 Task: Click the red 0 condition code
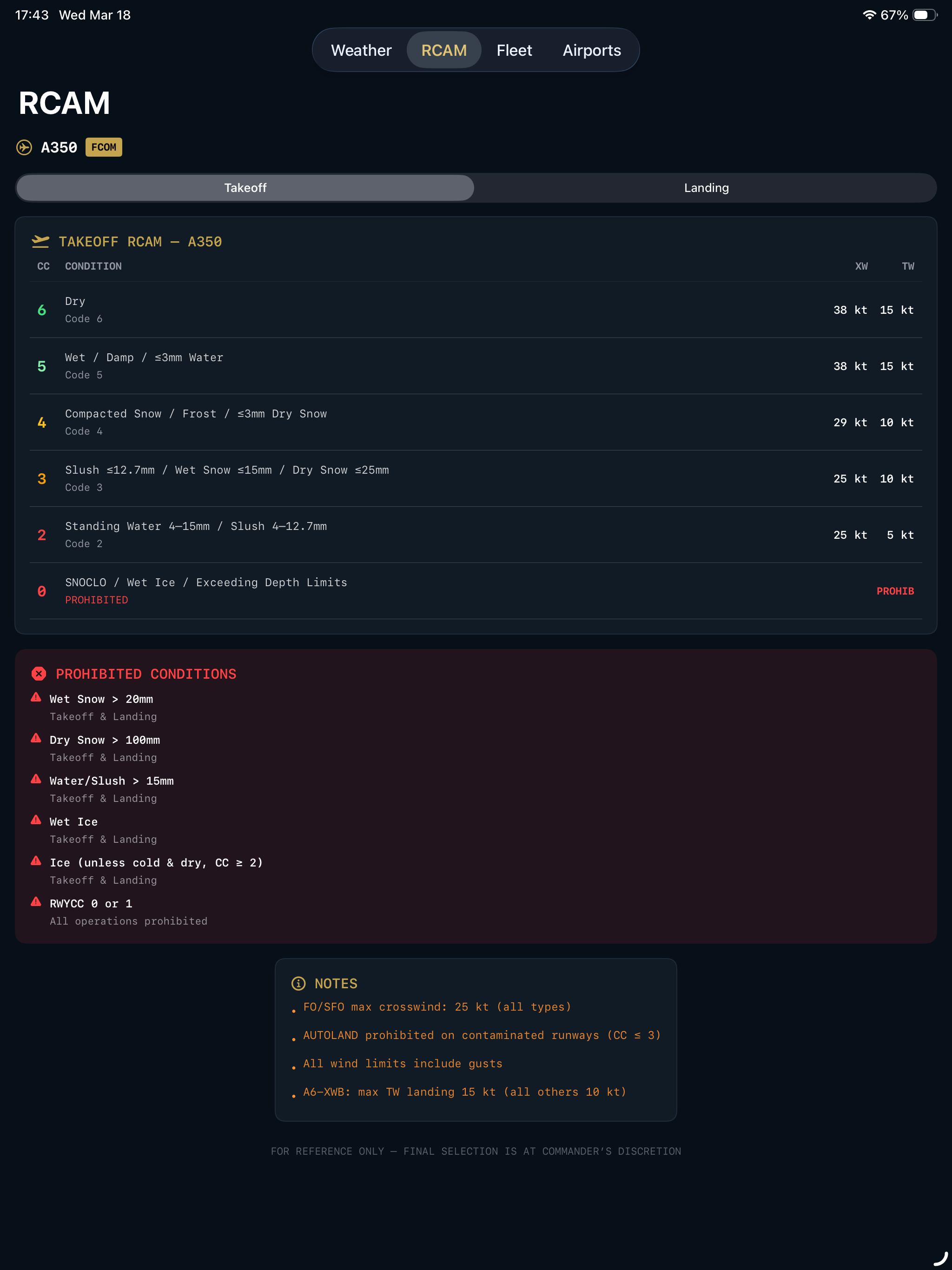(x=42, y=591)
